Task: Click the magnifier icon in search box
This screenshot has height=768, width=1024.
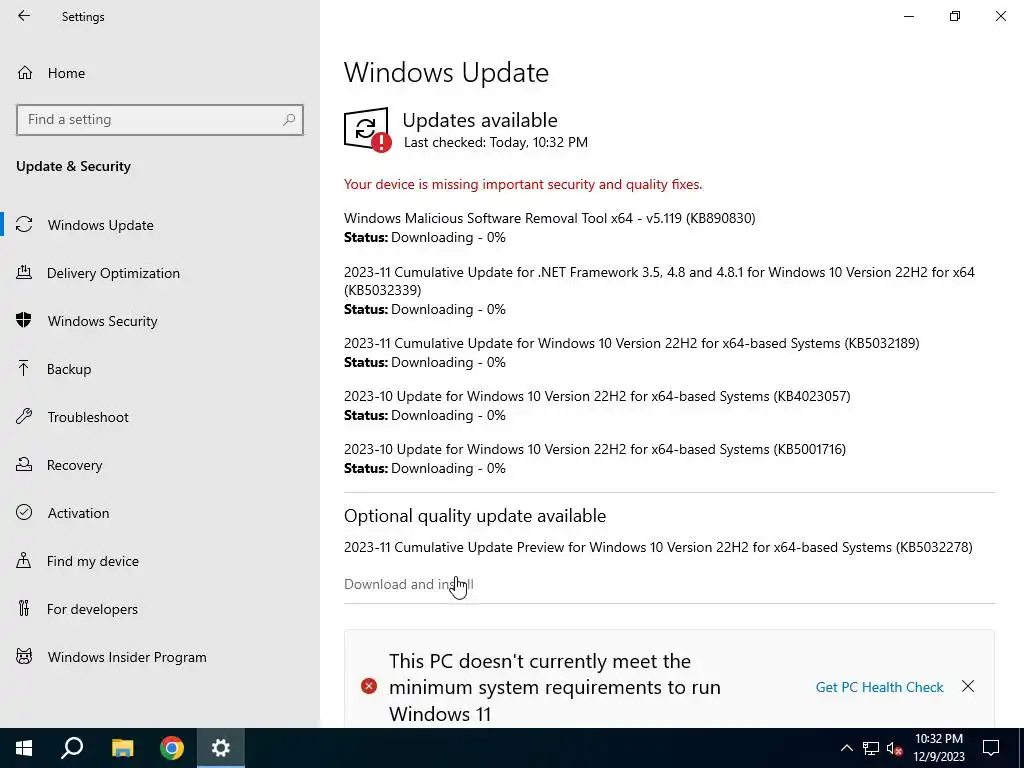Action: pos(289,120)
